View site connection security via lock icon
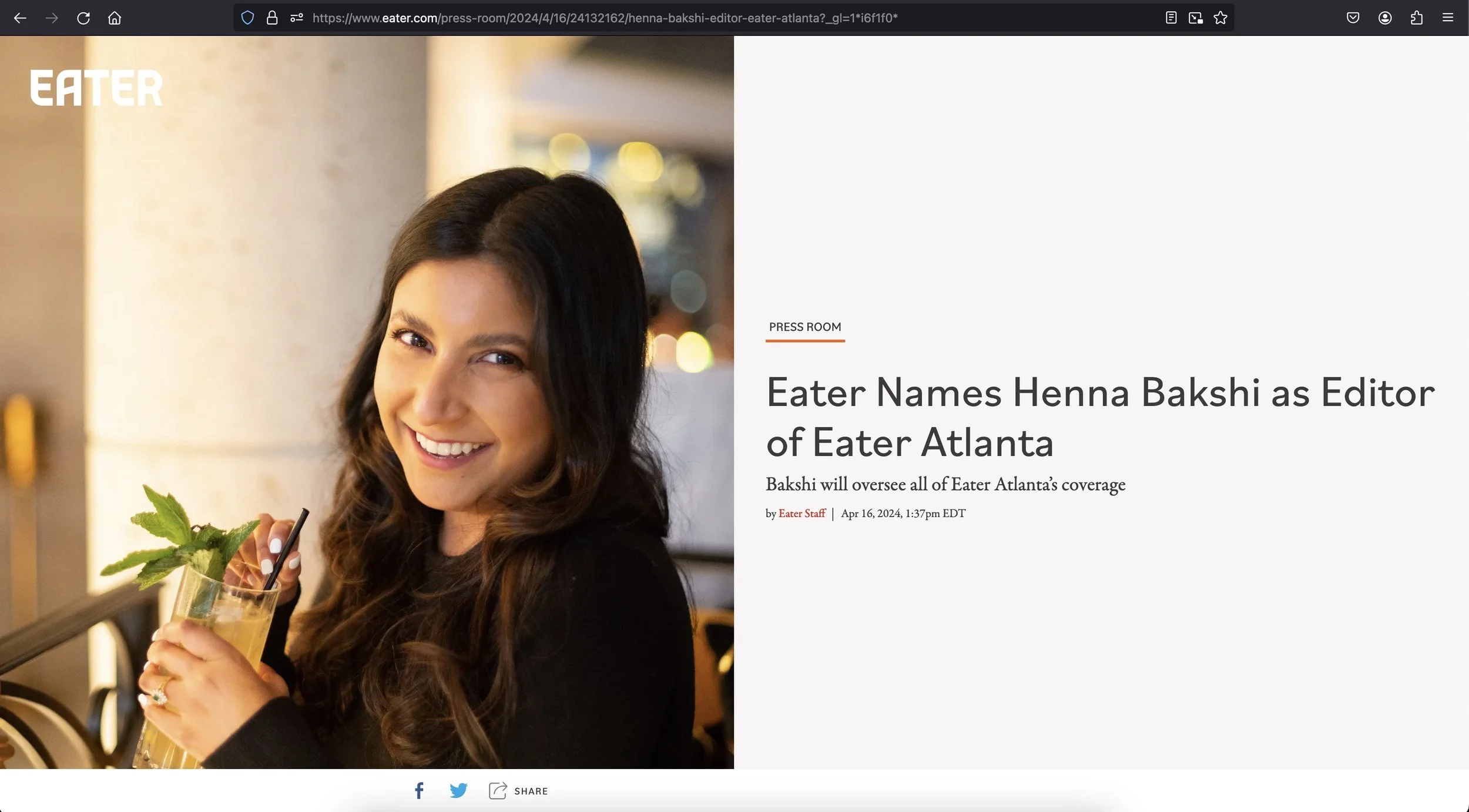This screenshot has width=1469, height=812. point(271,18)
